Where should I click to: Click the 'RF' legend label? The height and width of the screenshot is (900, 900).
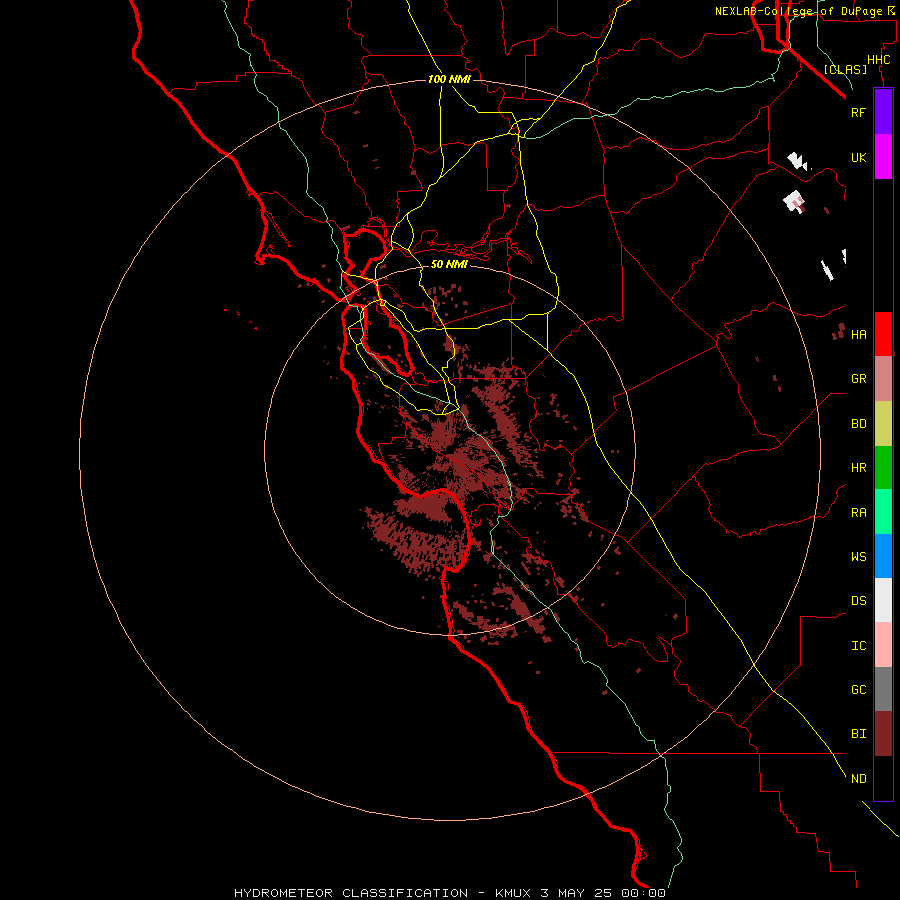tap(858, 112)
